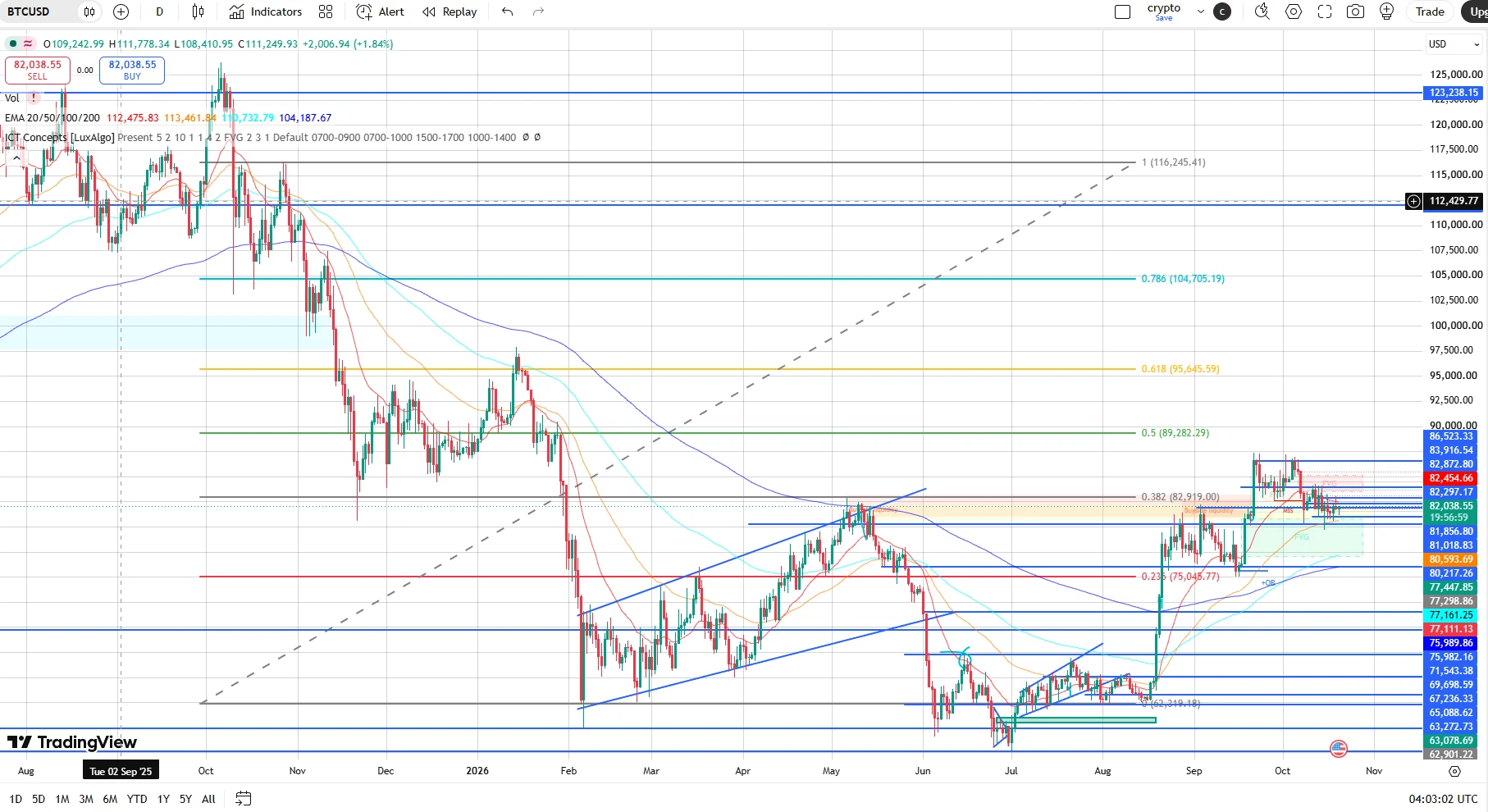This screenshot has width=1488, height=812.
Task: Switch to the 1D time range
Action: (x=16, y=799)
